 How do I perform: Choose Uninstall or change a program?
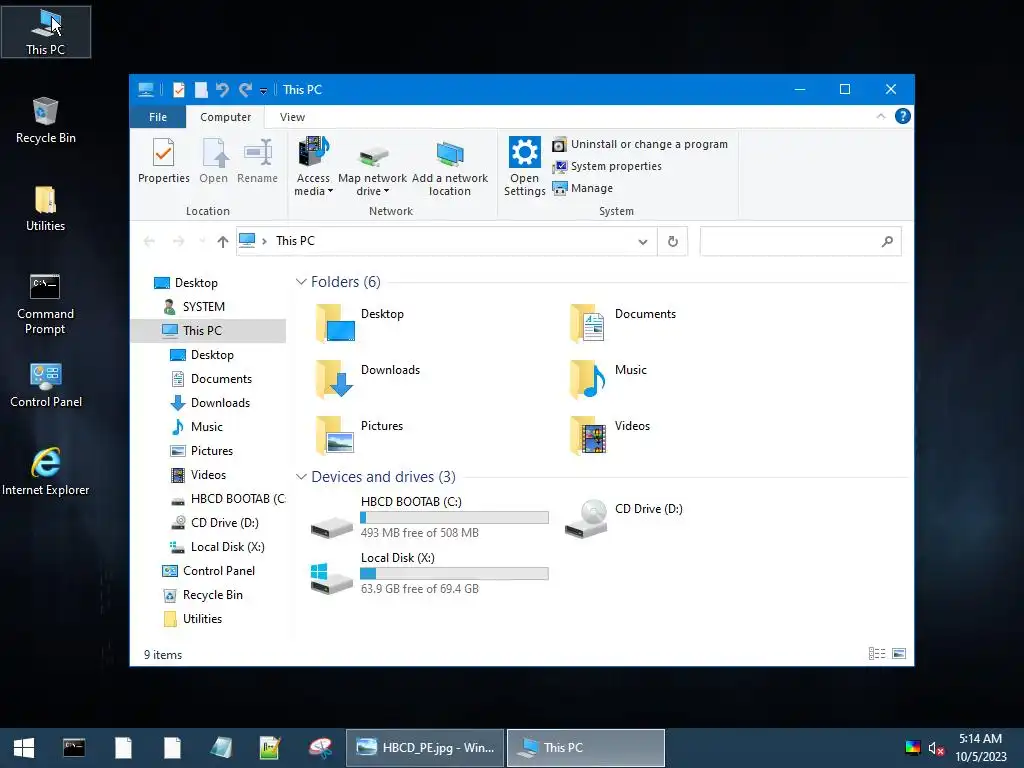640,144
